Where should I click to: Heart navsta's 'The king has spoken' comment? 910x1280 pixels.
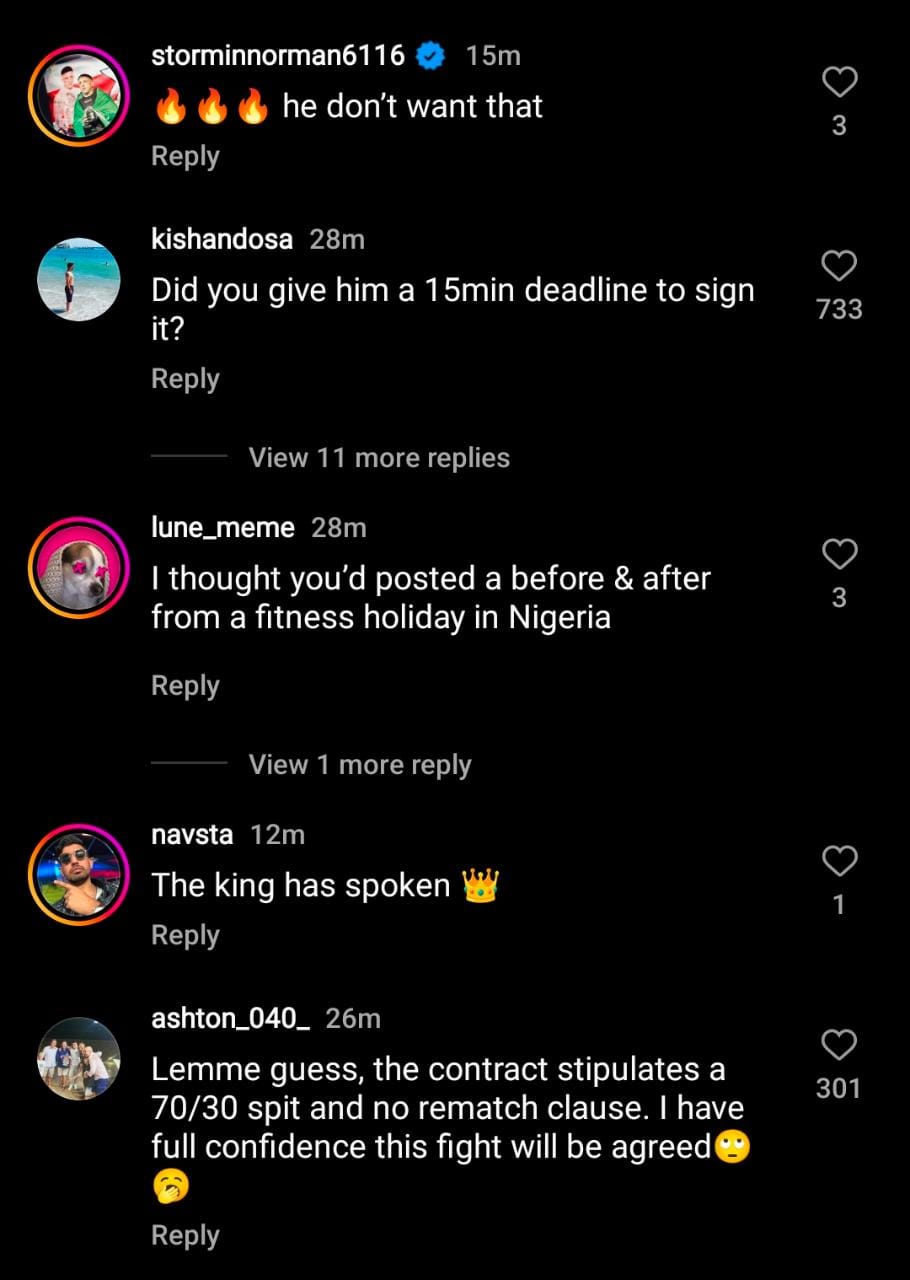(x=839, y=860)
